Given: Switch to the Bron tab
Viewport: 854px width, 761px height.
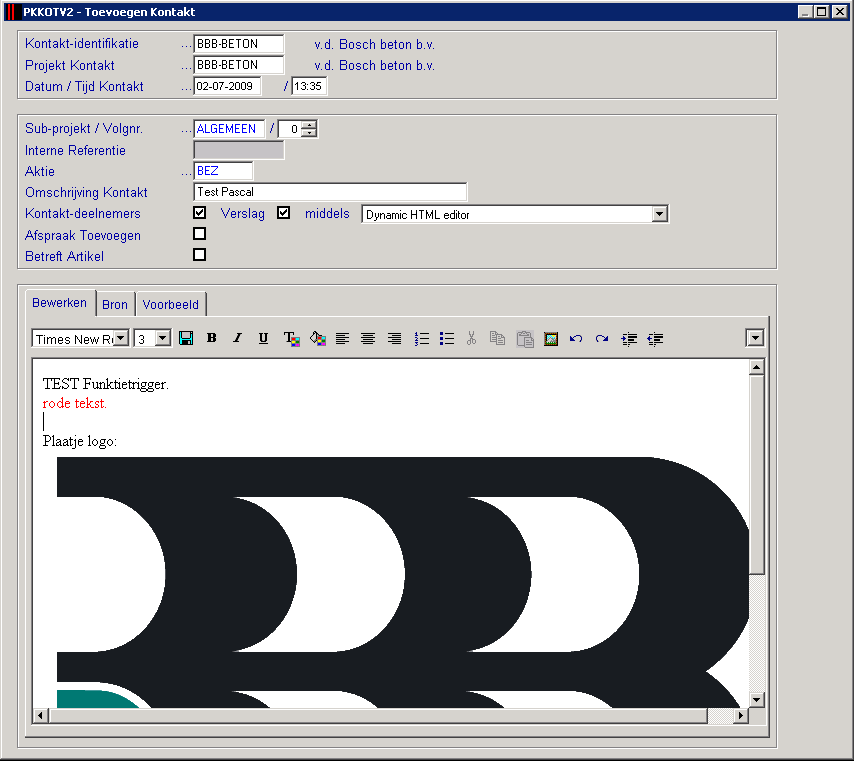Looking at the screenshot, I should point(115,305).
